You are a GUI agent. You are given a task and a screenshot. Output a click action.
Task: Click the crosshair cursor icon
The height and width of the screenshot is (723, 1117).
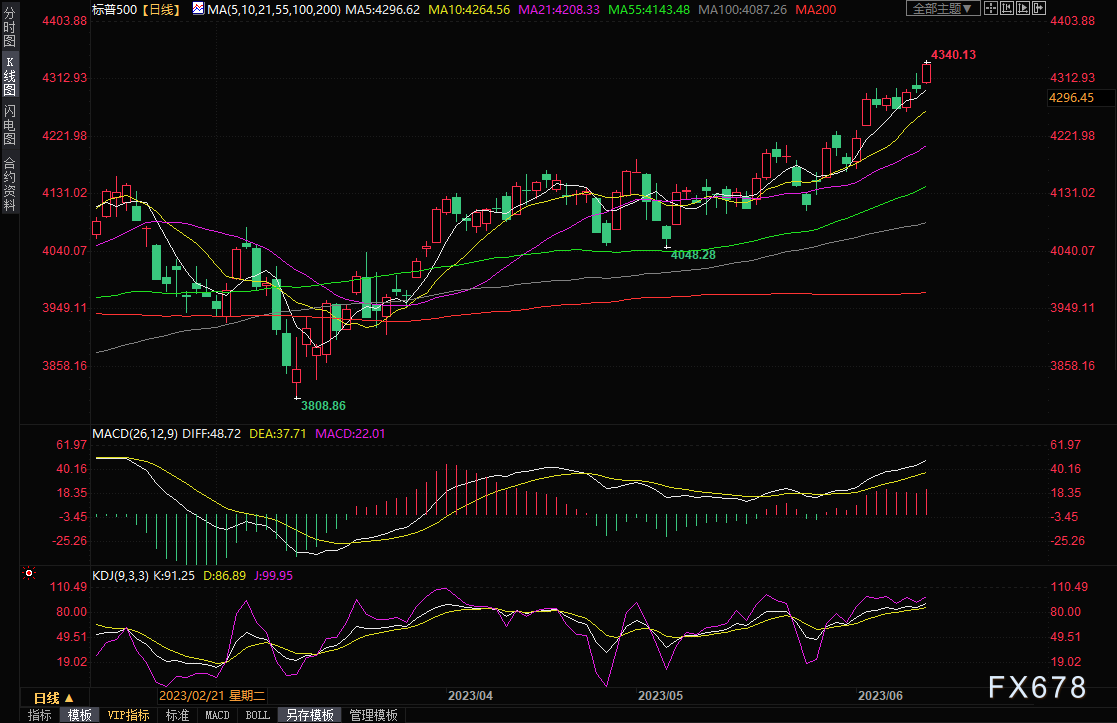[x=991, y=9]
